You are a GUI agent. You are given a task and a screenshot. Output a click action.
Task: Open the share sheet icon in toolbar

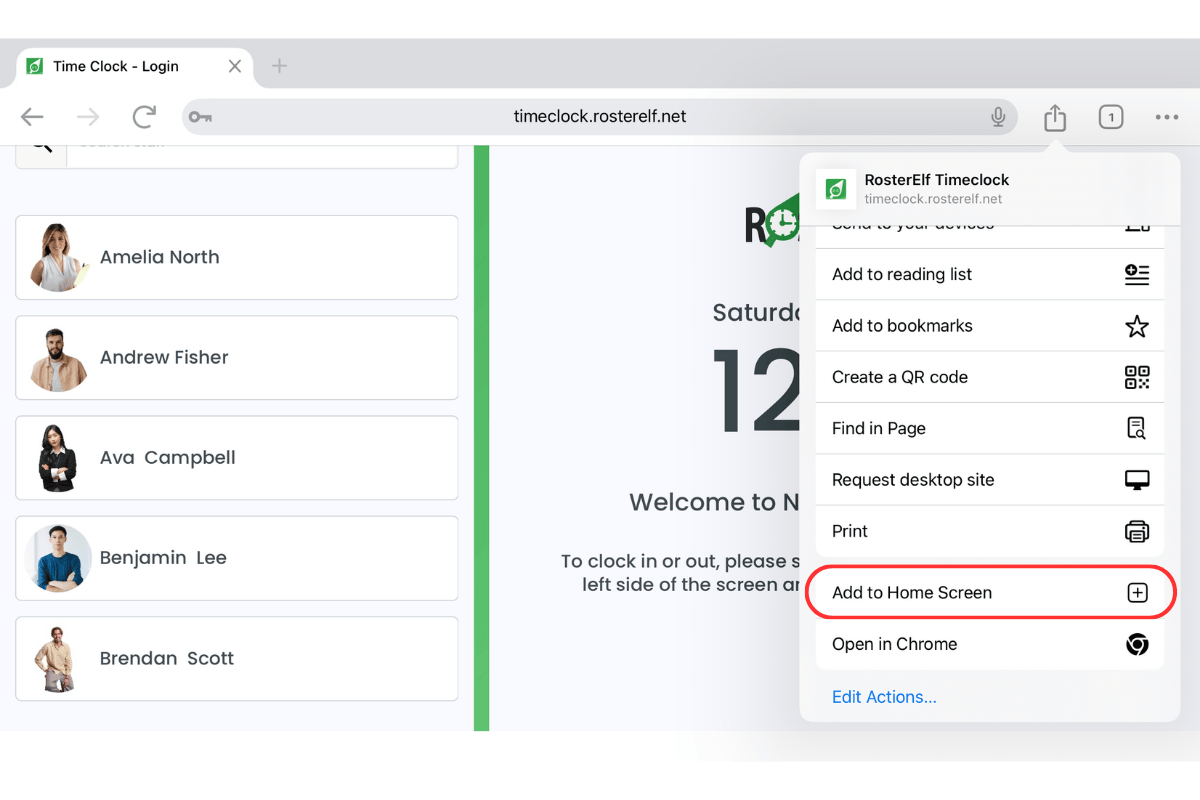(x=1054, y=117)
